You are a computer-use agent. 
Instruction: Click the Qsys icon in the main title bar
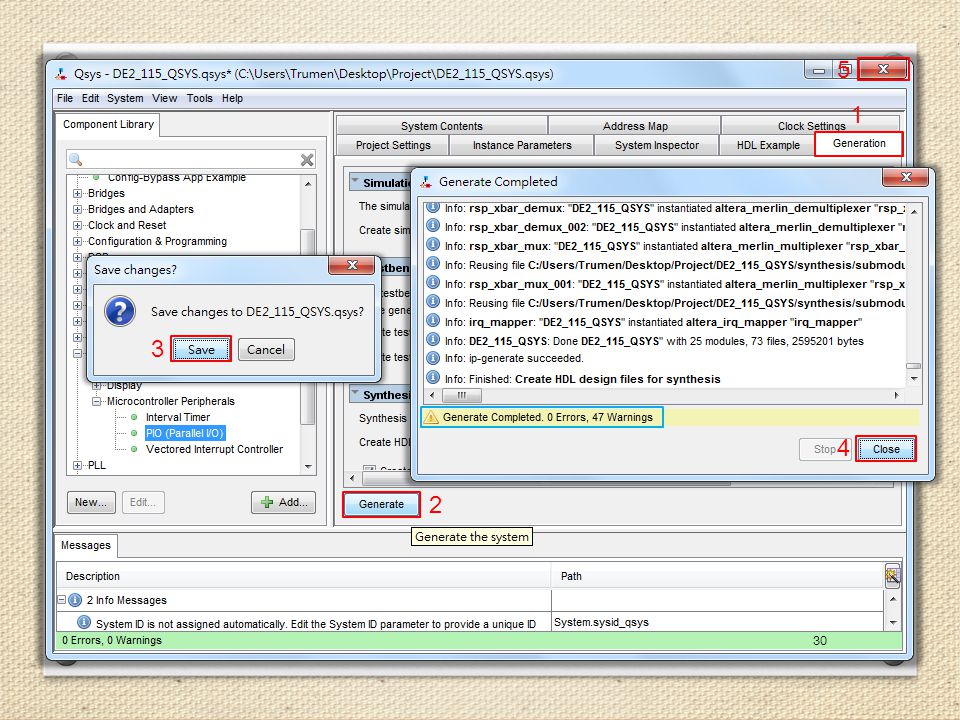coord(61,74)
